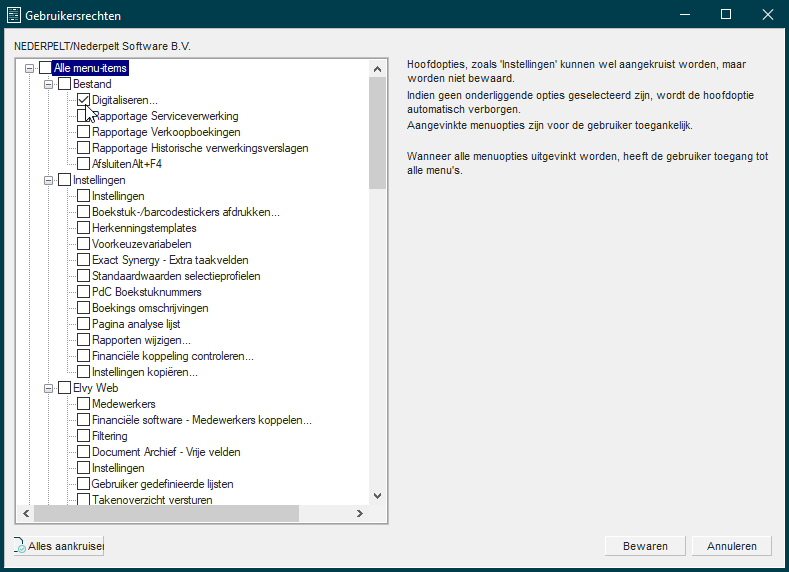This screenshot has width=789, height=572.
Task: Click the Bewaren button
Action: coord(645,546)
